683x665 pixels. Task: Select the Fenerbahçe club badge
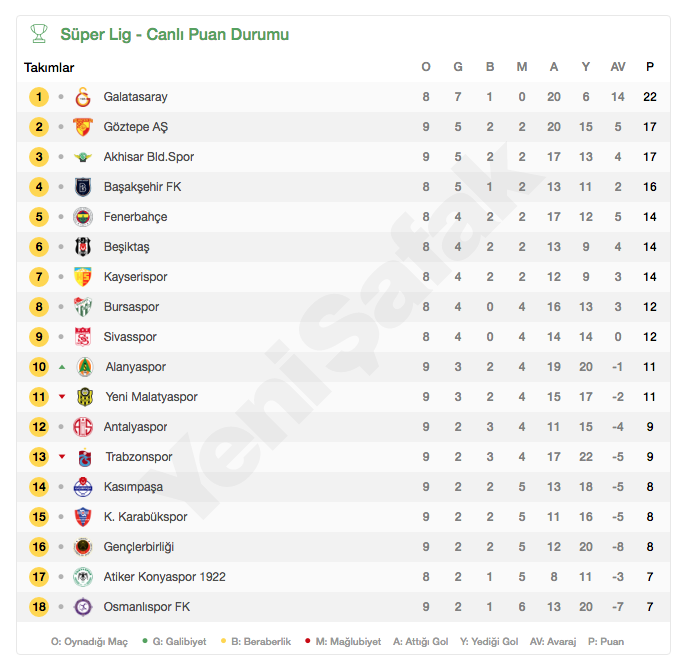[83, 217]
